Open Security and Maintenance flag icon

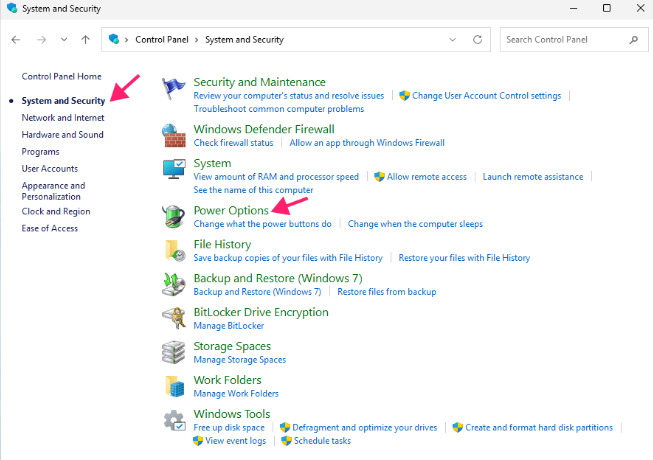(173, 88)
